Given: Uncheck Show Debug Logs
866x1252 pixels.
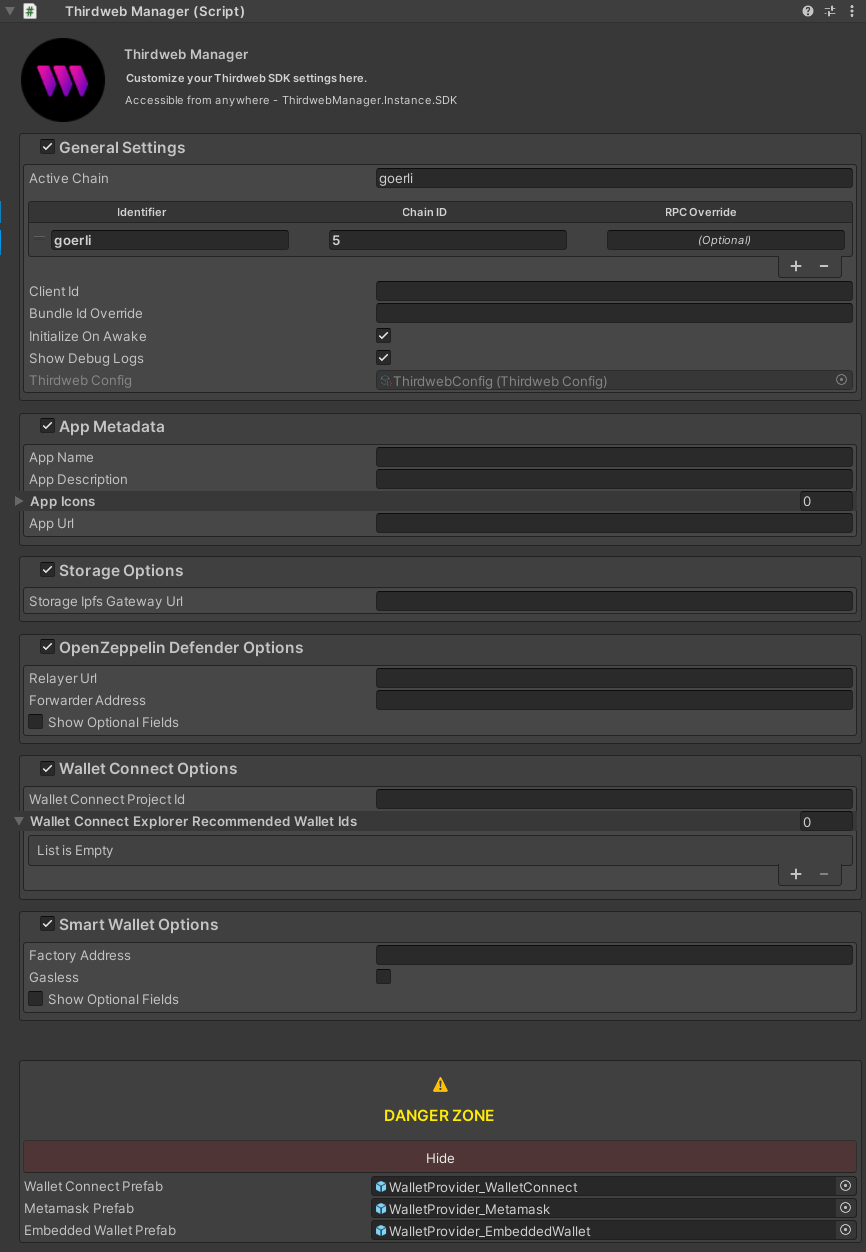Looking at the screenshot, I should (x=383, y=357).
